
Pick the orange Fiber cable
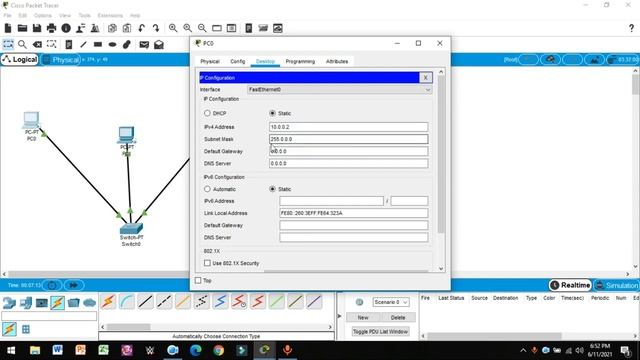[183, 302]
